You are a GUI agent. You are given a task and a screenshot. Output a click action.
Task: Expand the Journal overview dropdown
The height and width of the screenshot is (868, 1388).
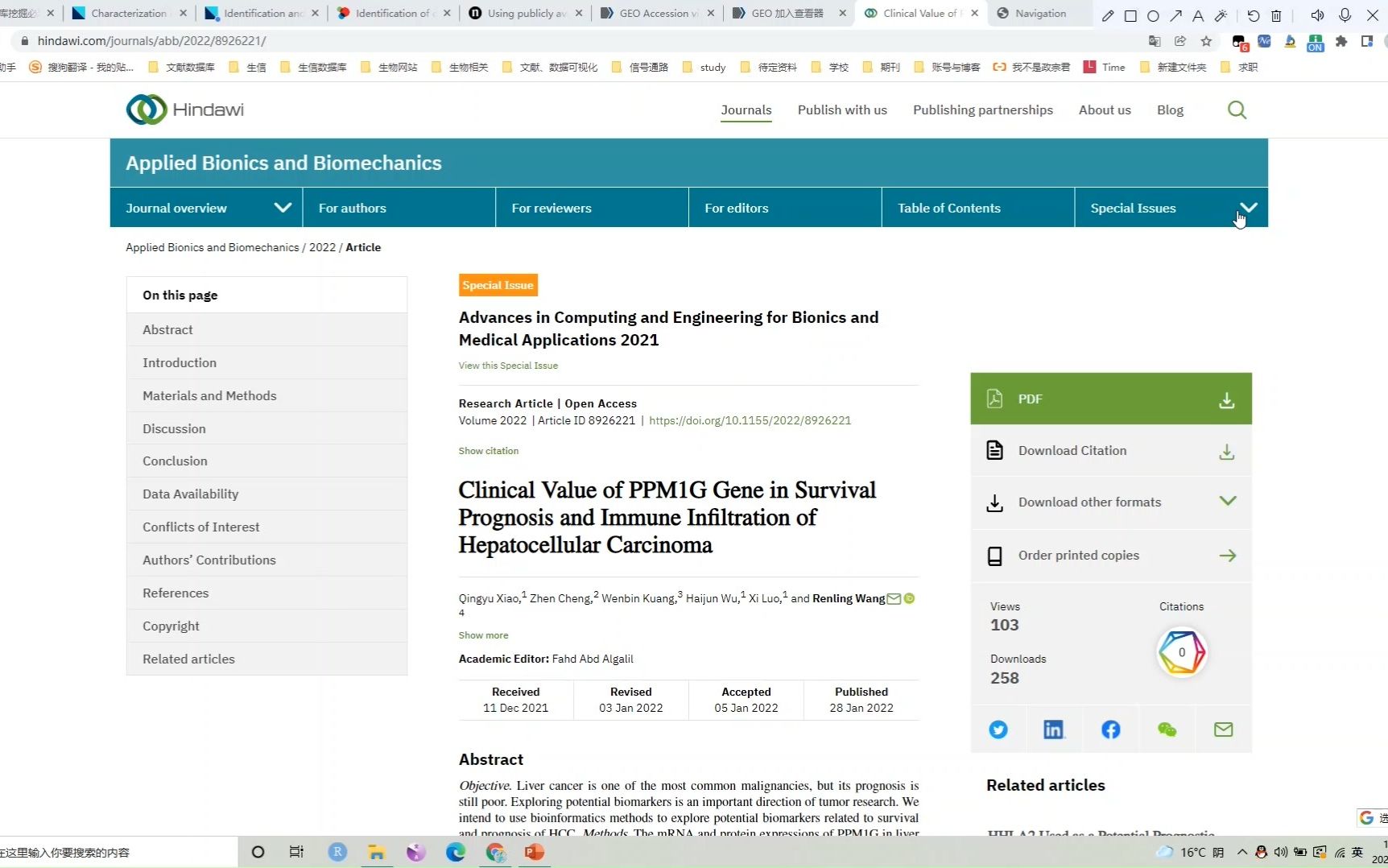[283, 208]
